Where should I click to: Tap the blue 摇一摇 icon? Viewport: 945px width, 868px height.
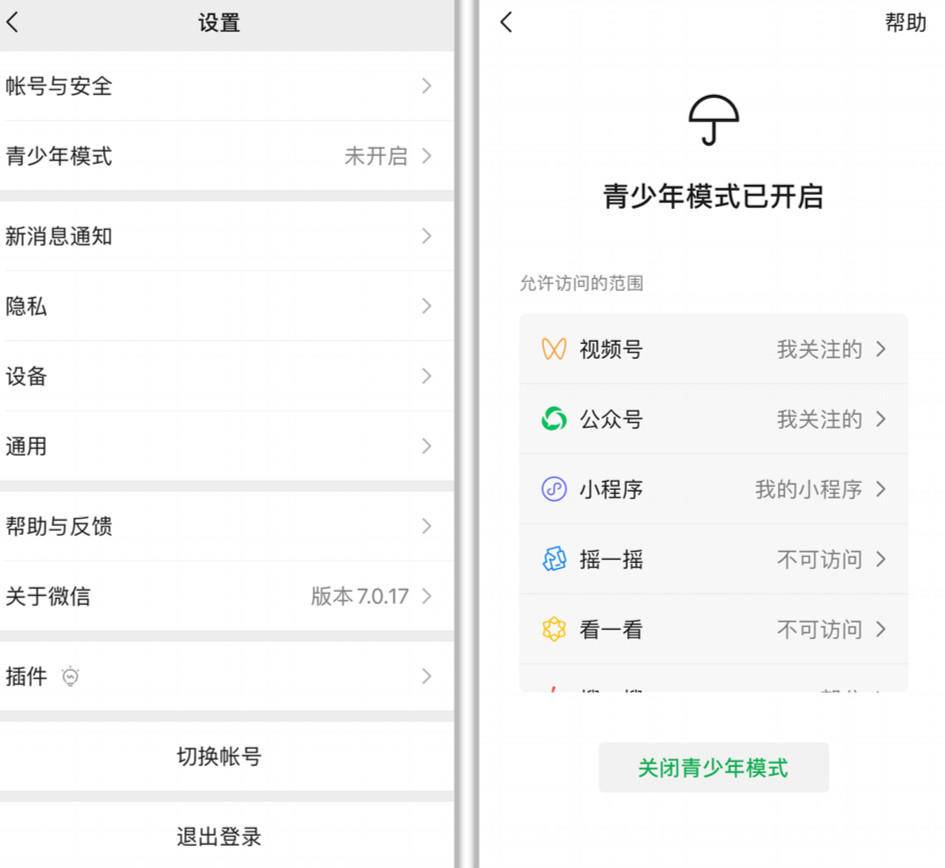click(x=554, y=559)
